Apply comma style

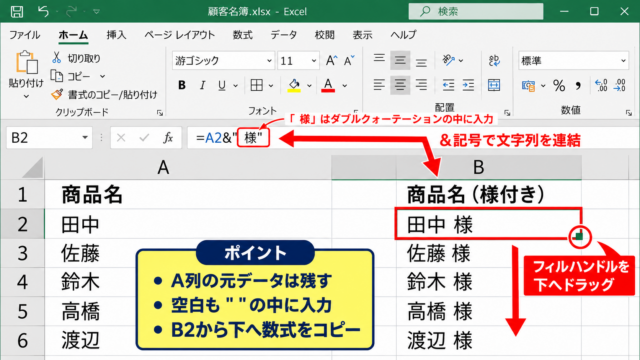coord(578,86)
